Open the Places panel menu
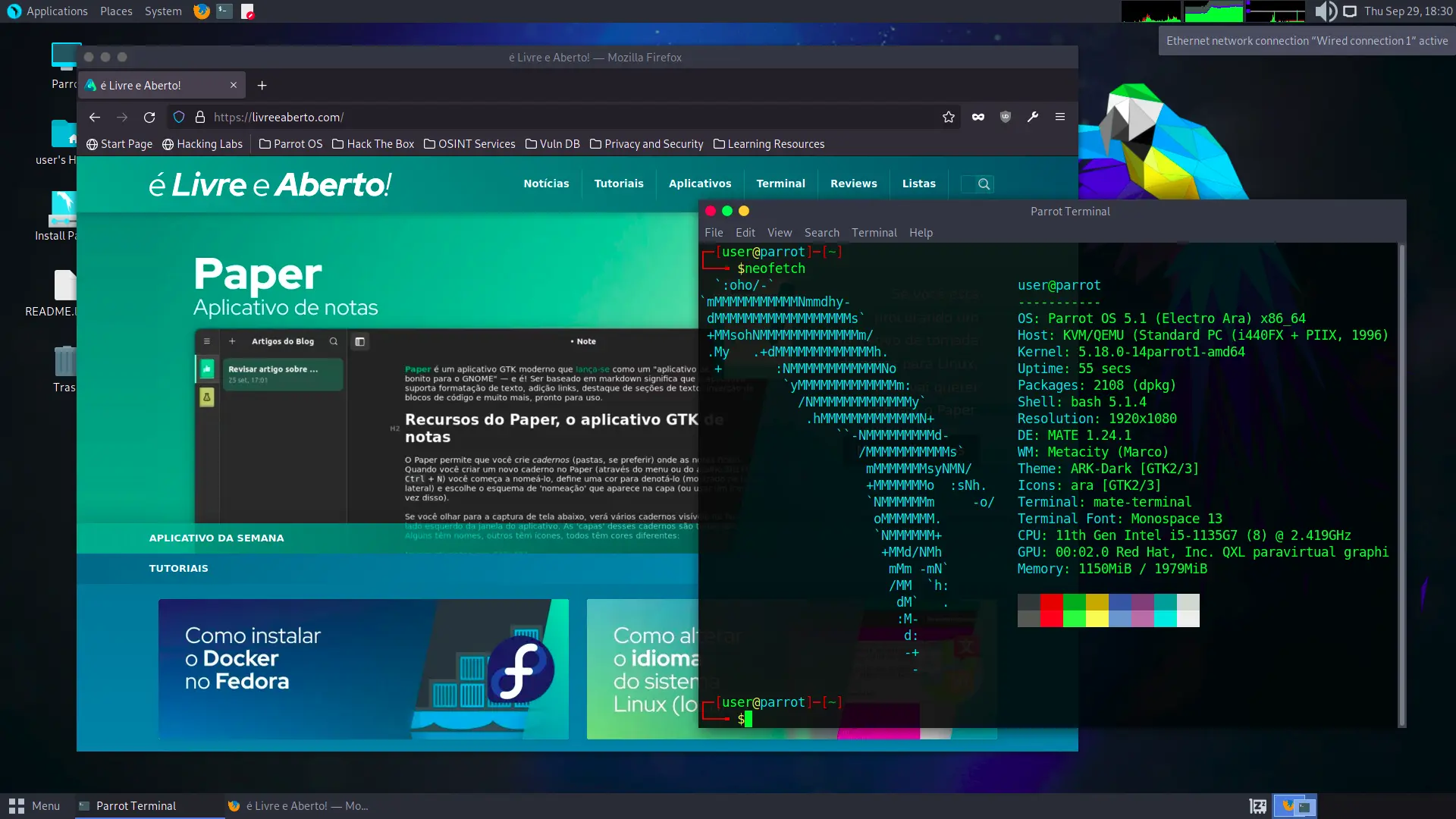Viewport: 1456px width, 819px height. [x=116, y=11]
